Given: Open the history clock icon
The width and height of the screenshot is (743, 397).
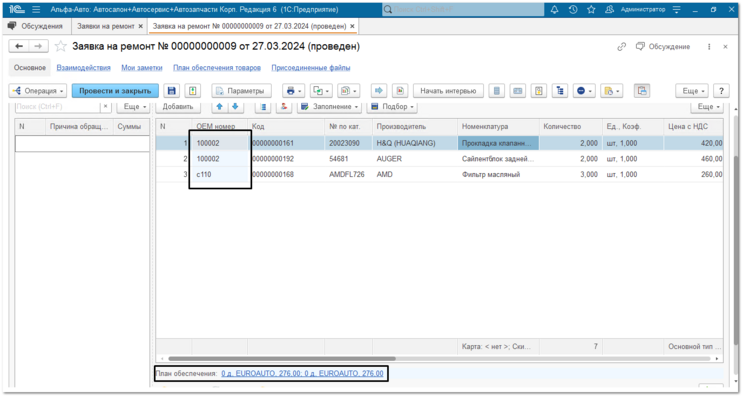Looking at the screenshot, I should click(573, 9).
